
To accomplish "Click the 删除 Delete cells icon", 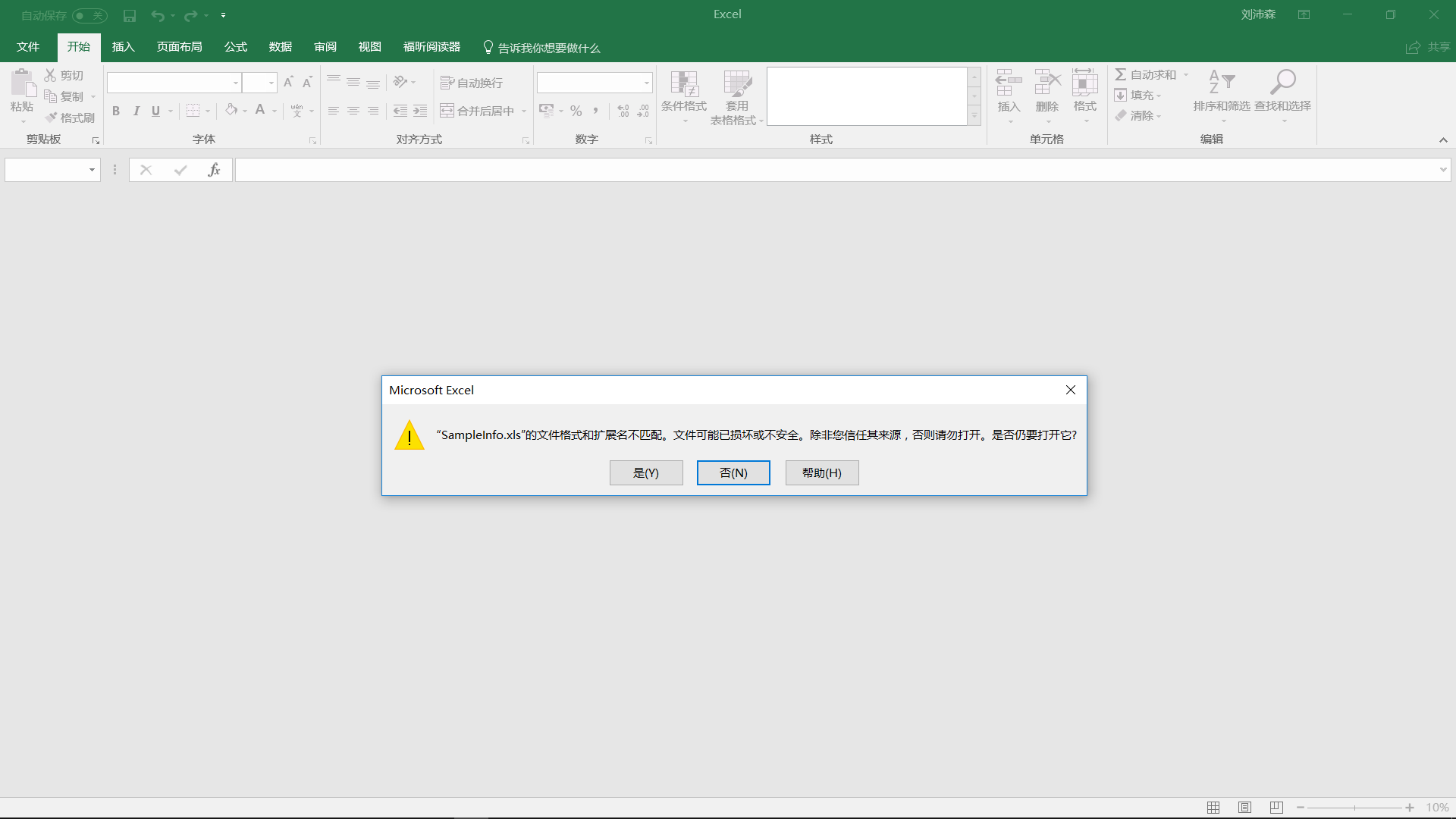I will coord(1047,82).
